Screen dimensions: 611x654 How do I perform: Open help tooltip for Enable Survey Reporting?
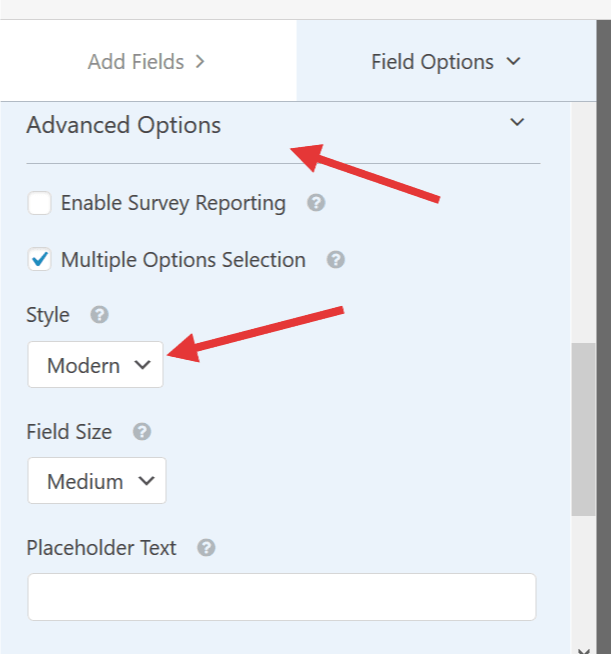316,203
